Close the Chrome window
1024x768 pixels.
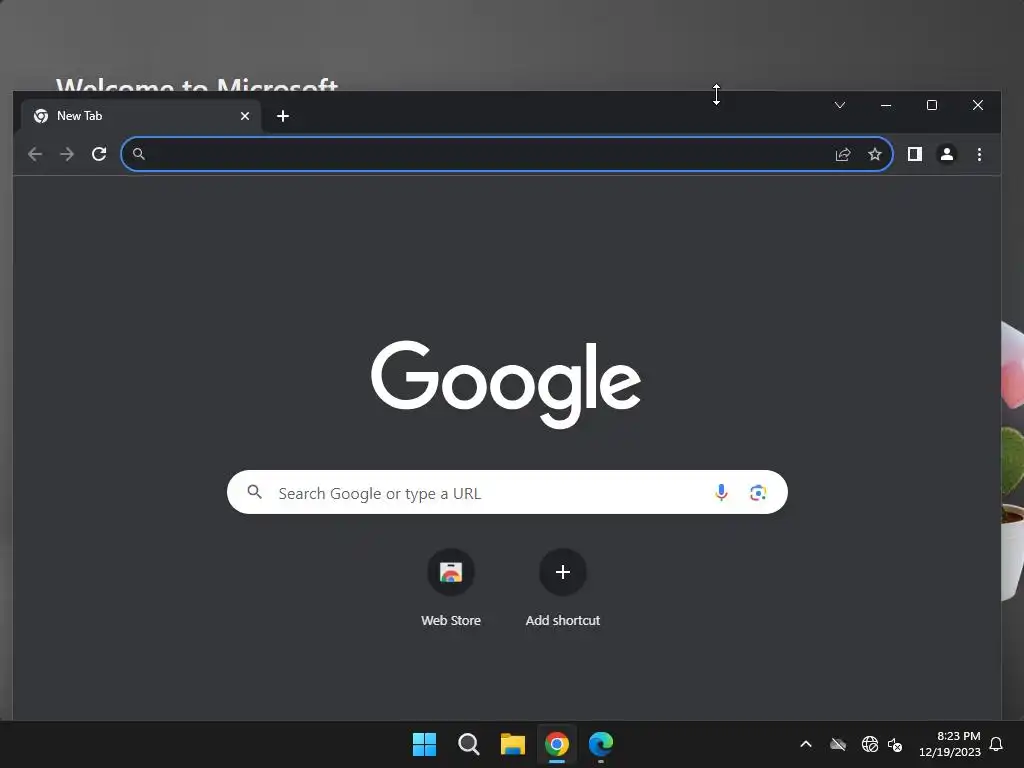978,105
